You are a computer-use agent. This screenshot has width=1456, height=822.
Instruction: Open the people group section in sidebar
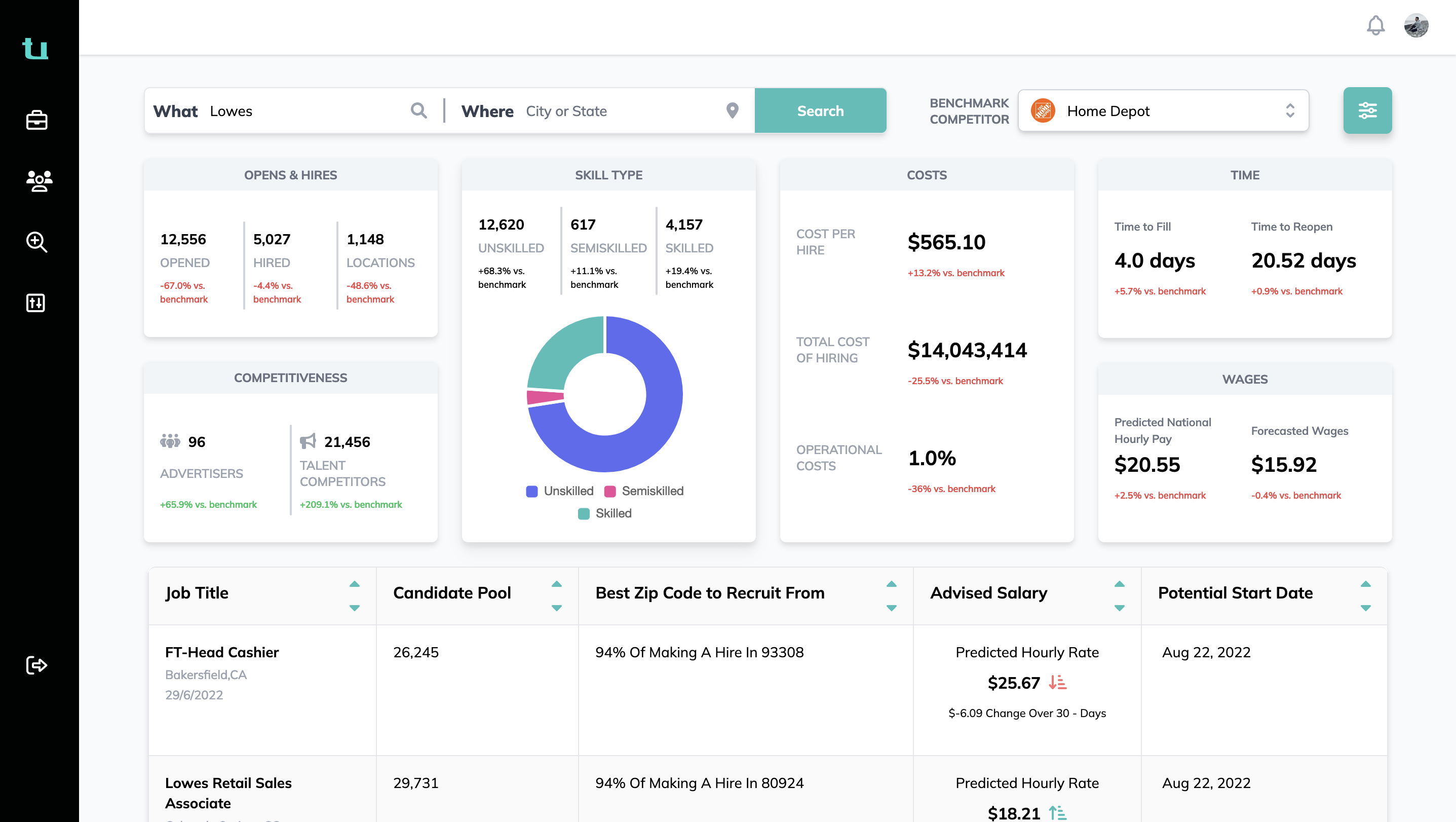(39, 181)
